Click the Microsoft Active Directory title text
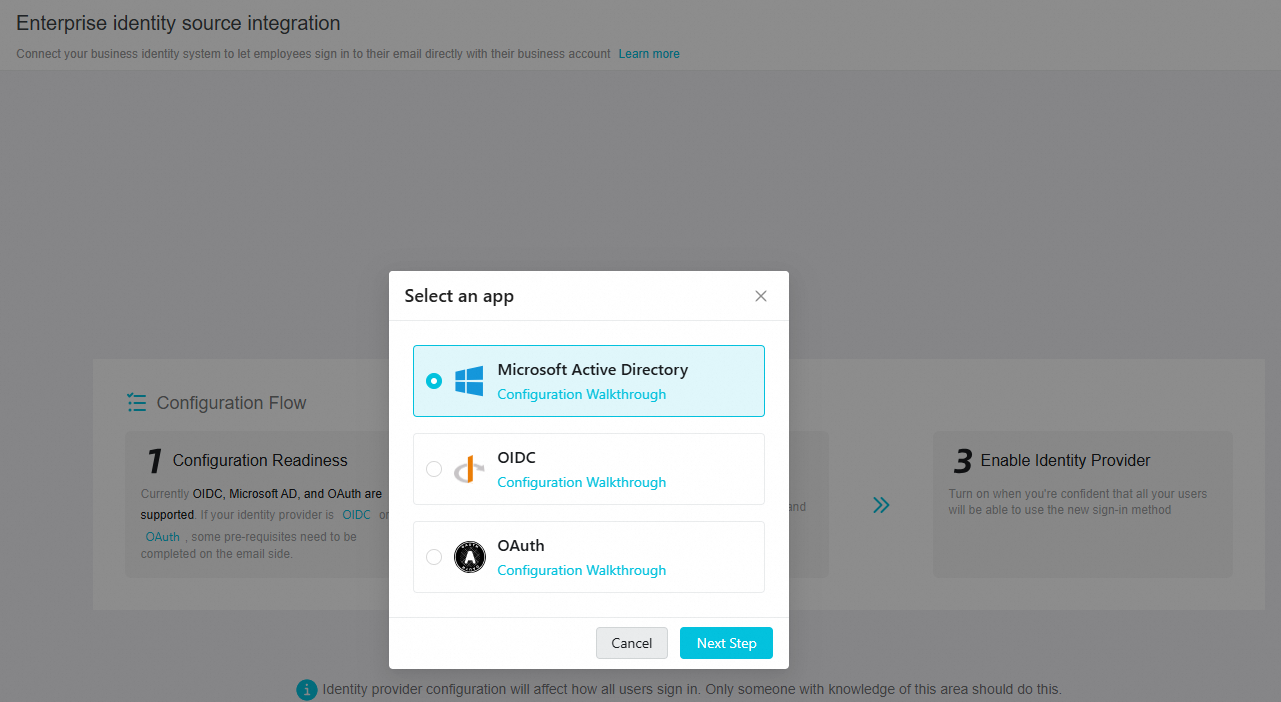This screenshot has width=1281, height=702. coord(593,370)
